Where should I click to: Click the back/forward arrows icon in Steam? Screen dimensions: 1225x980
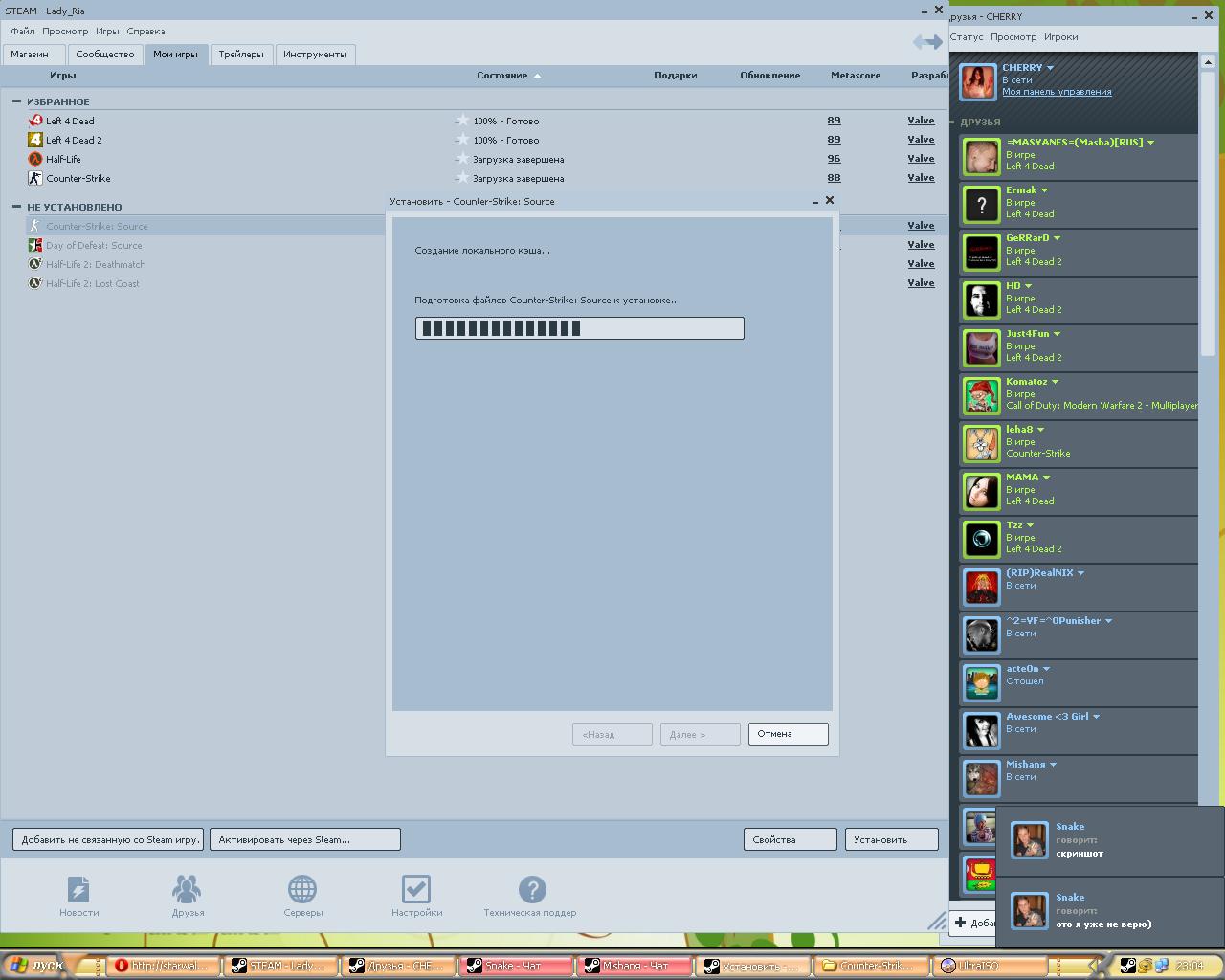[927, 41]
